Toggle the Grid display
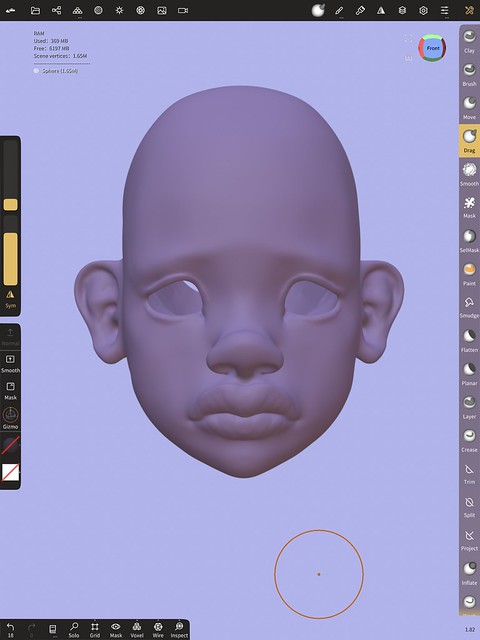This screenshot has height=640, width=480. pos(95,629)
